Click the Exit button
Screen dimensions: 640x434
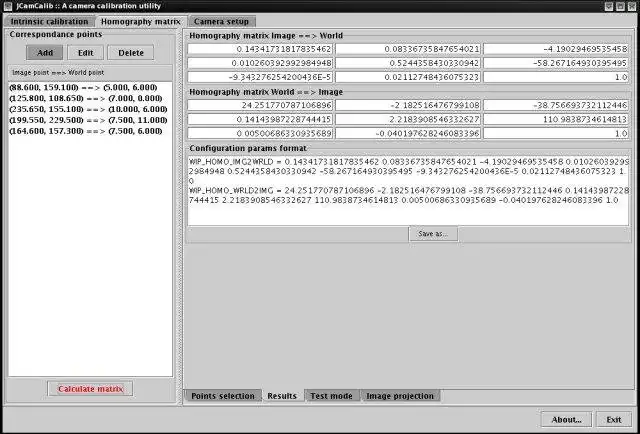[613, 419]
